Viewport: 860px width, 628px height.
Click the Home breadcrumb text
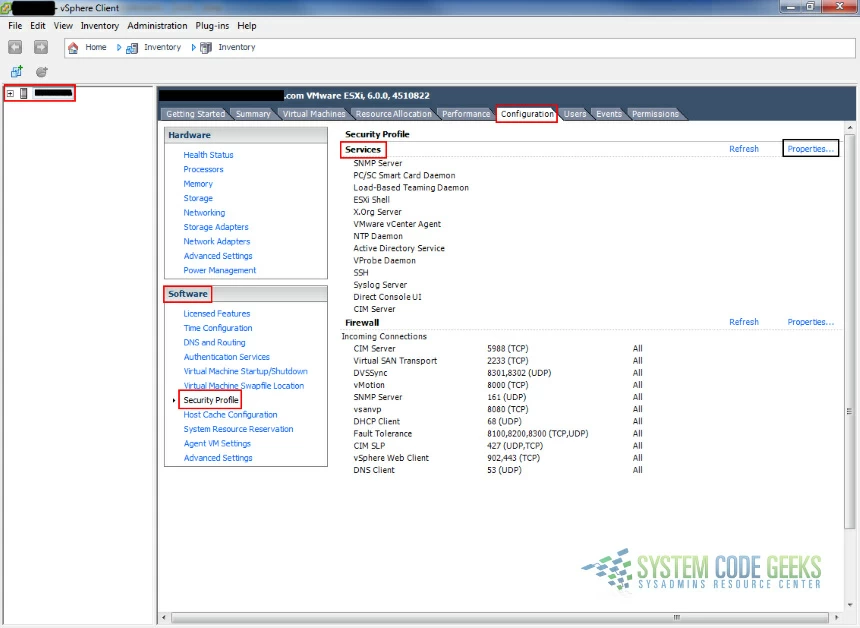(x=96, y=47)
